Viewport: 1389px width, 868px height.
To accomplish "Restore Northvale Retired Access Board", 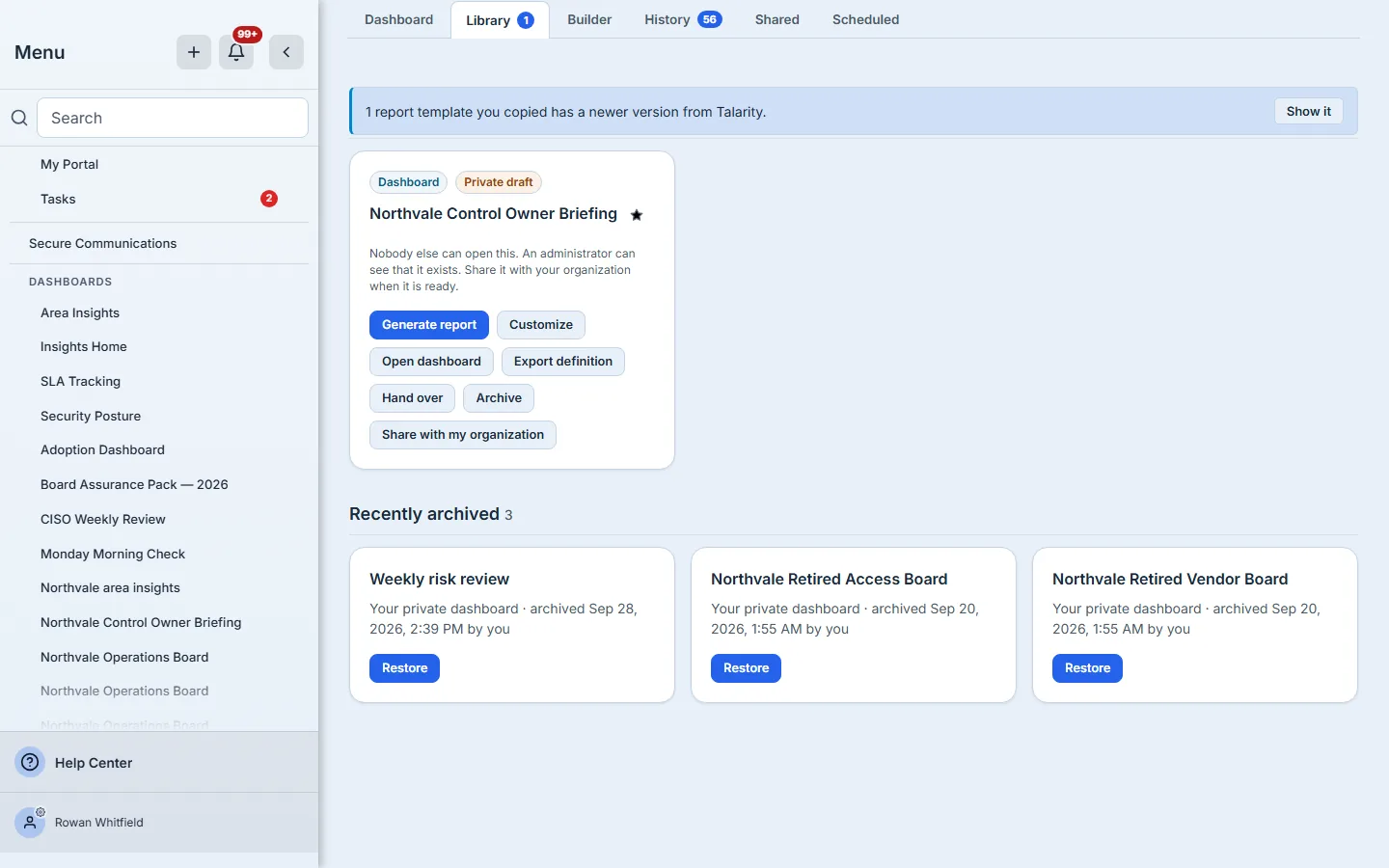I will pyautogui.click(x=747, y=668).
